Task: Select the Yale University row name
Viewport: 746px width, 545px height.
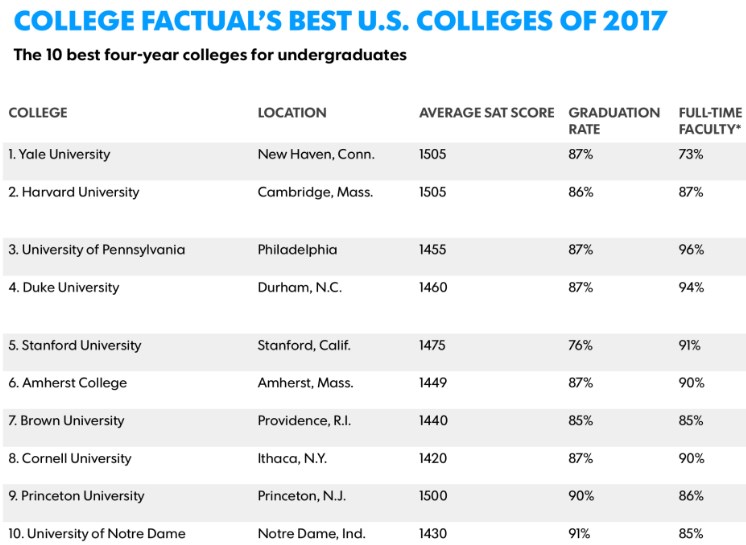Action: 59,155
